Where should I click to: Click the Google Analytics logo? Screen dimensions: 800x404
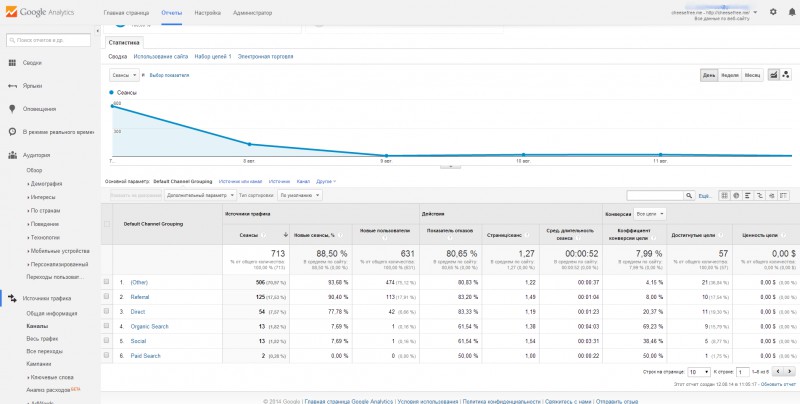(40, 12)
